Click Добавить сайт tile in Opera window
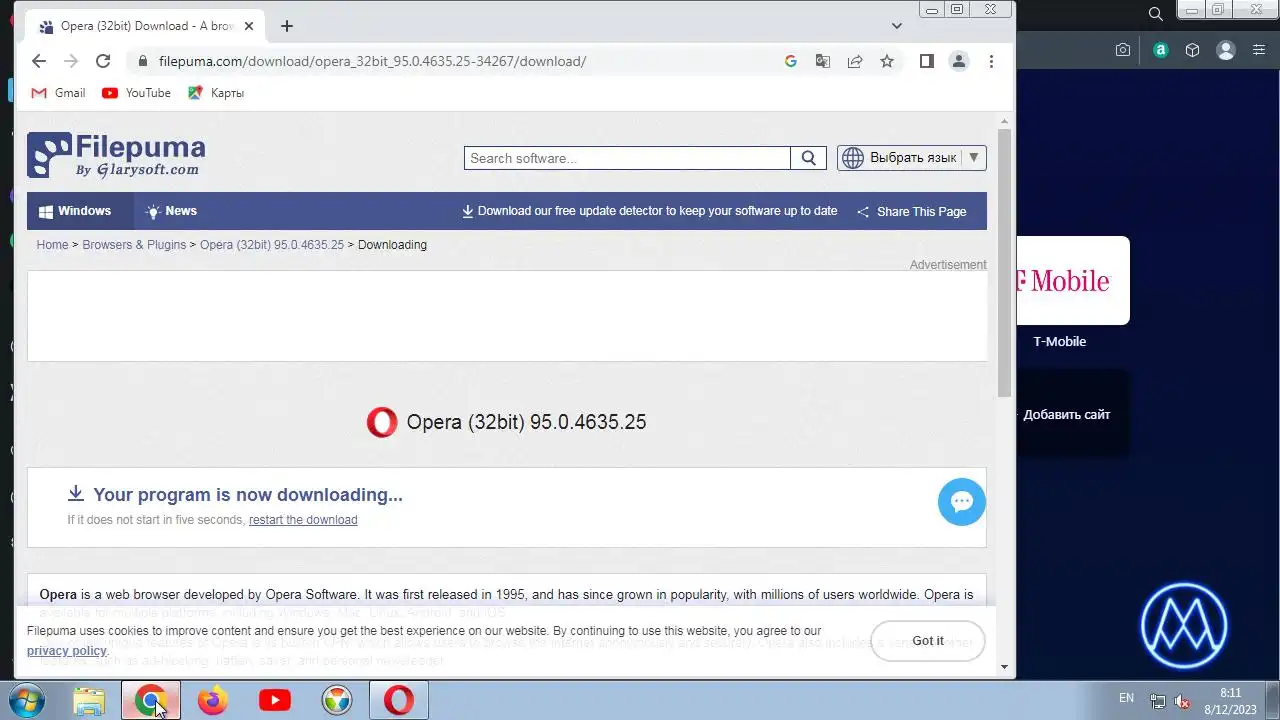This screenshot has height=720, width=1280. pos(1073,414)
